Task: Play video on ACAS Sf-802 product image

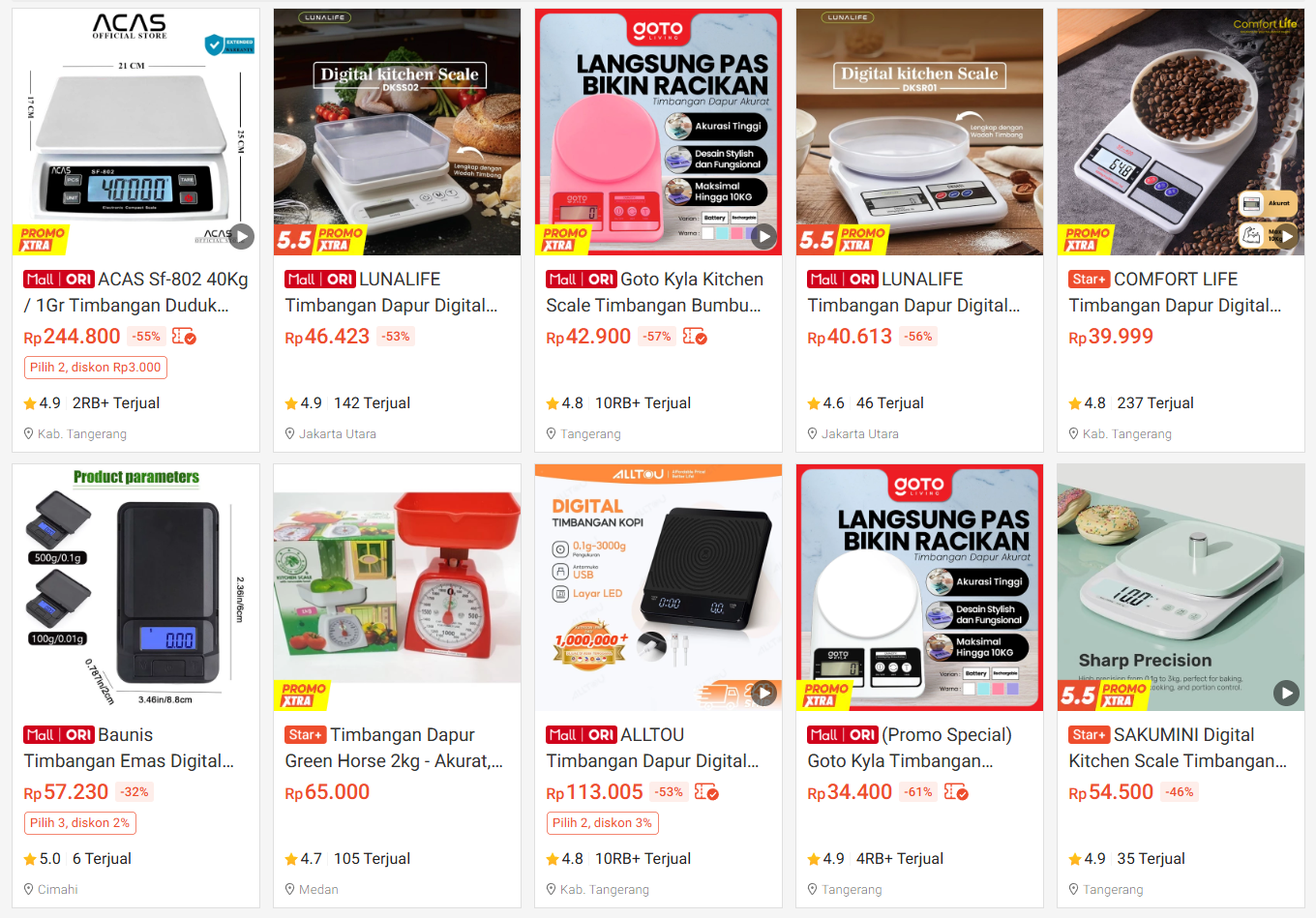Action: [242, 236]
